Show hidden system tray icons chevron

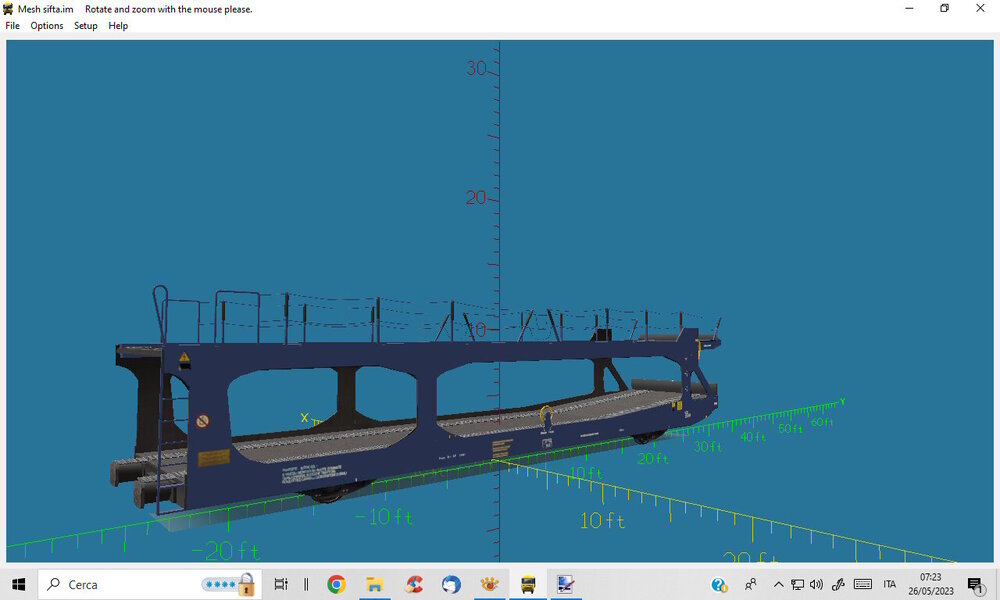click(x=778, y=584)
